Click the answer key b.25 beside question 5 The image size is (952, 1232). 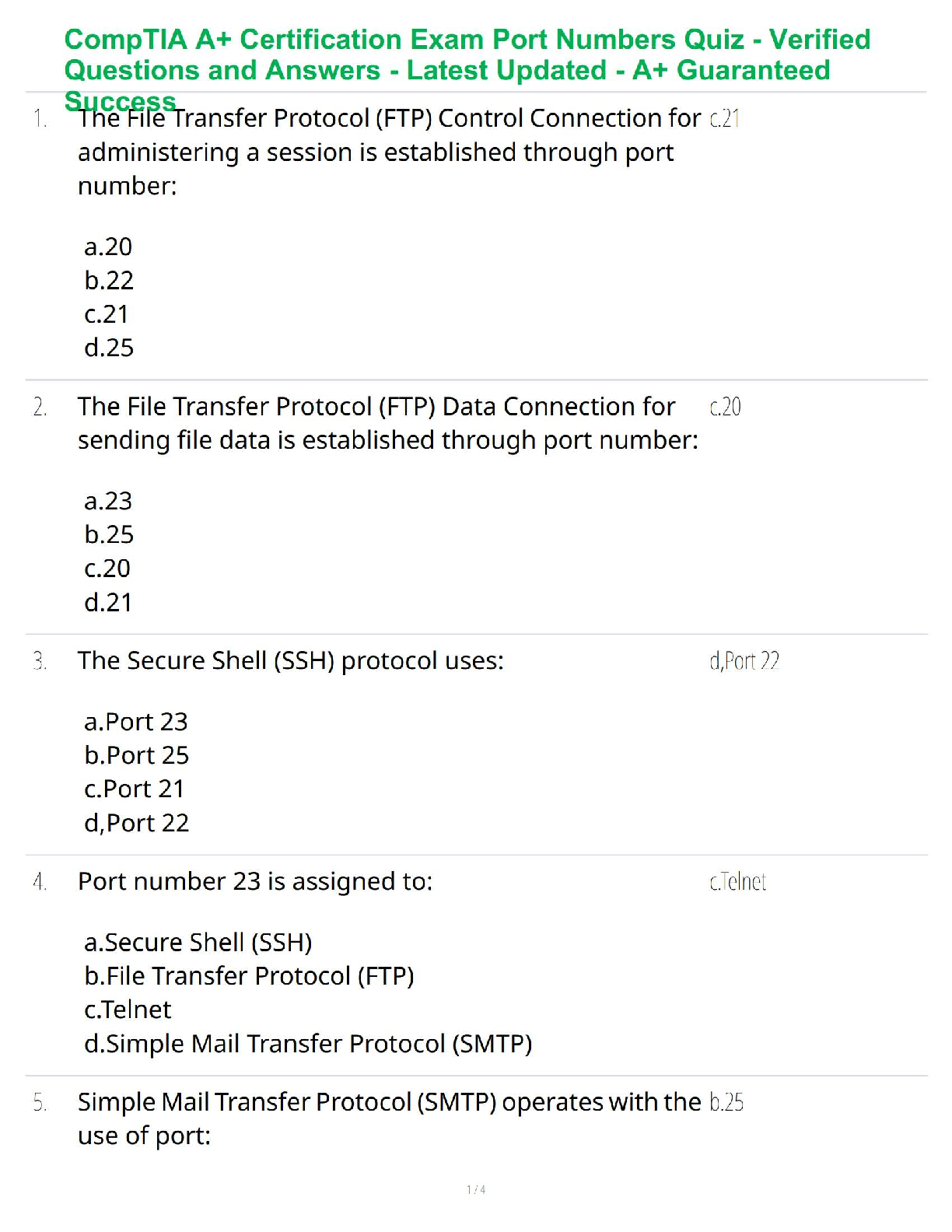(x=726, y=1102)
